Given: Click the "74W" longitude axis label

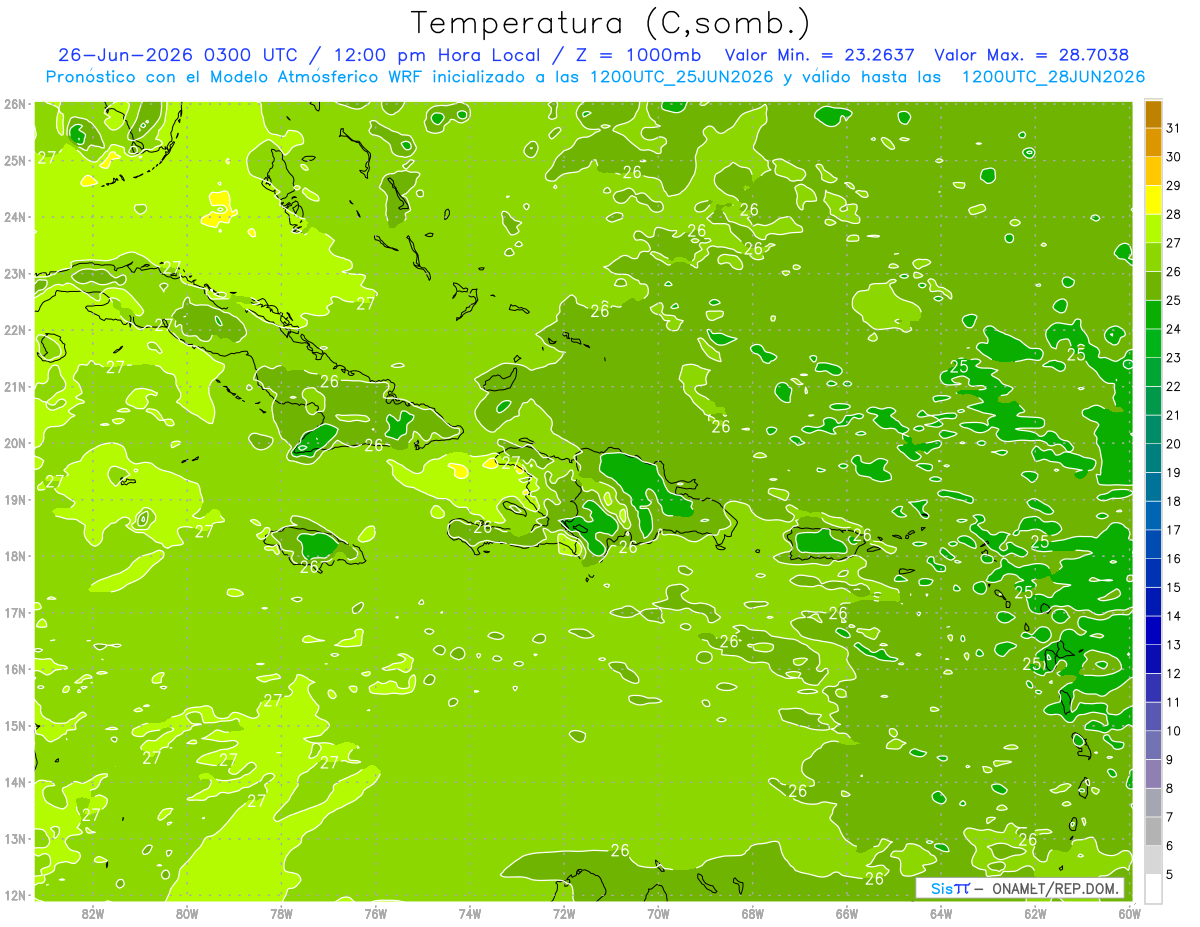Looking at the screenshot, I should point(469,913).
